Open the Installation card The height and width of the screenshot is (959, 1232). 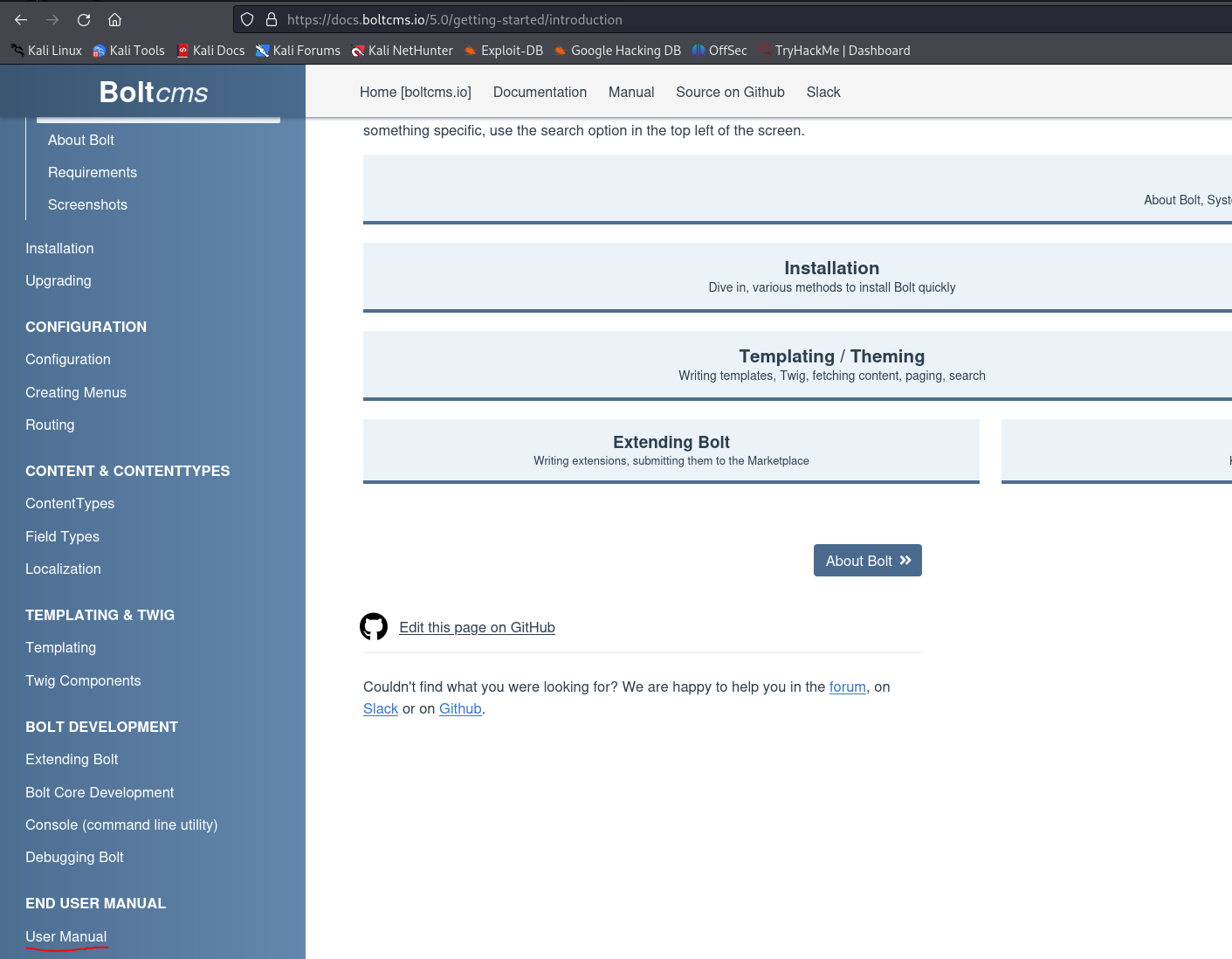click(797, 277)
